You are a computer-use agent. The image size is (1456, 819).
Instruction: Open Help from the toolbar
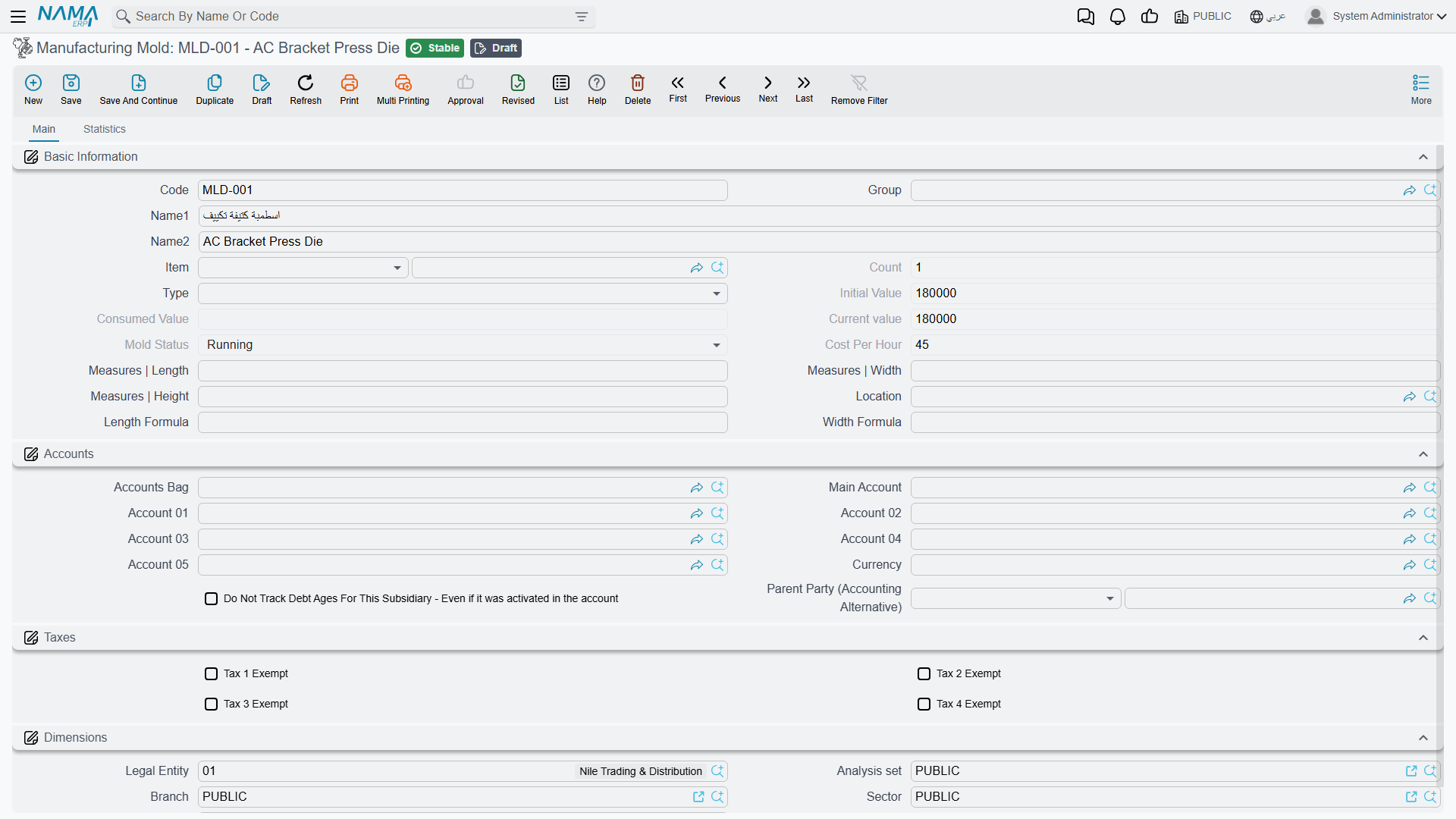[597, 89]
